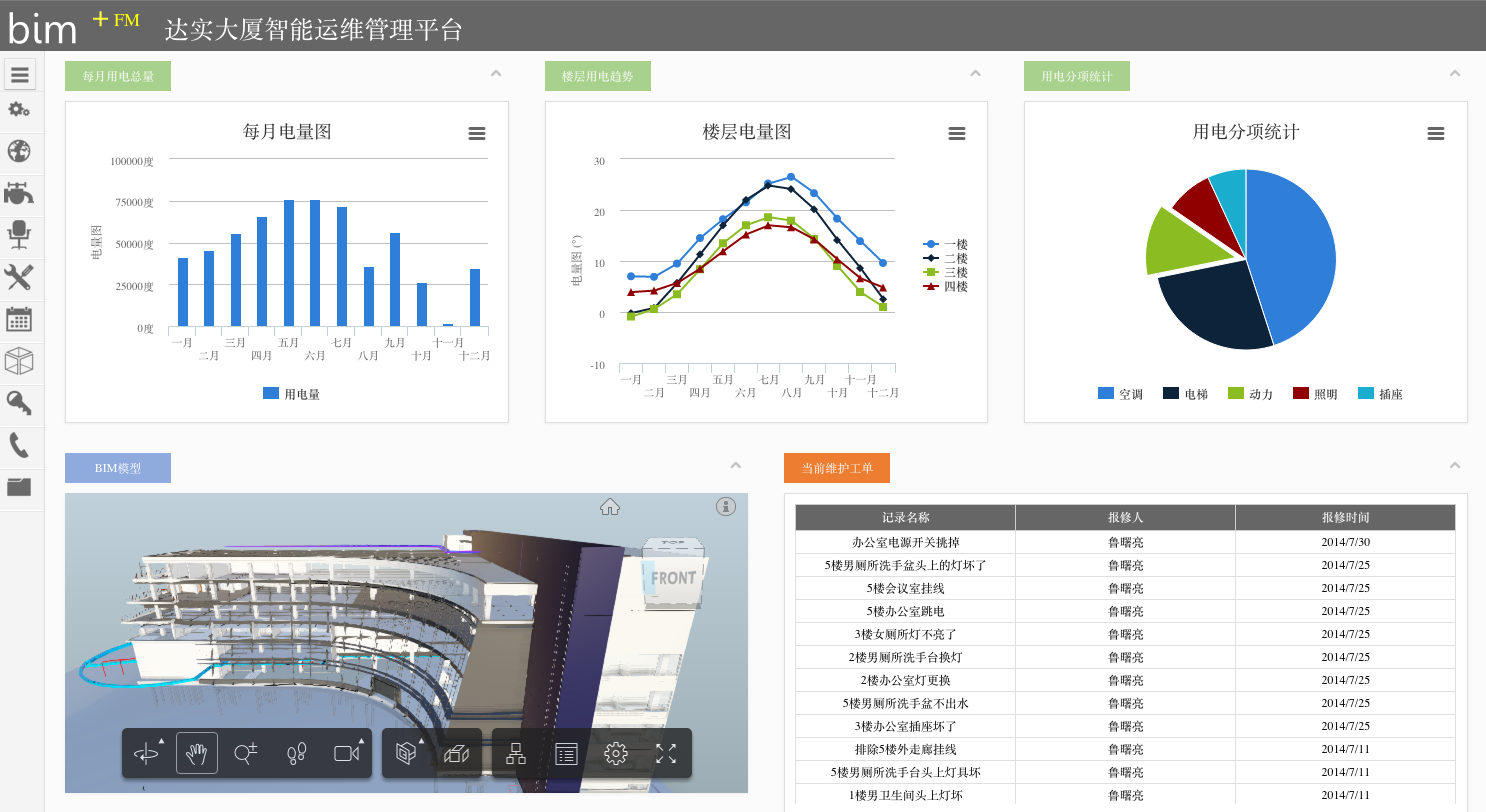Viewport: 1486px width, 812px height.
Task: Toggle the 插座 slice in pie legend
Action: tap(1381, 394)
